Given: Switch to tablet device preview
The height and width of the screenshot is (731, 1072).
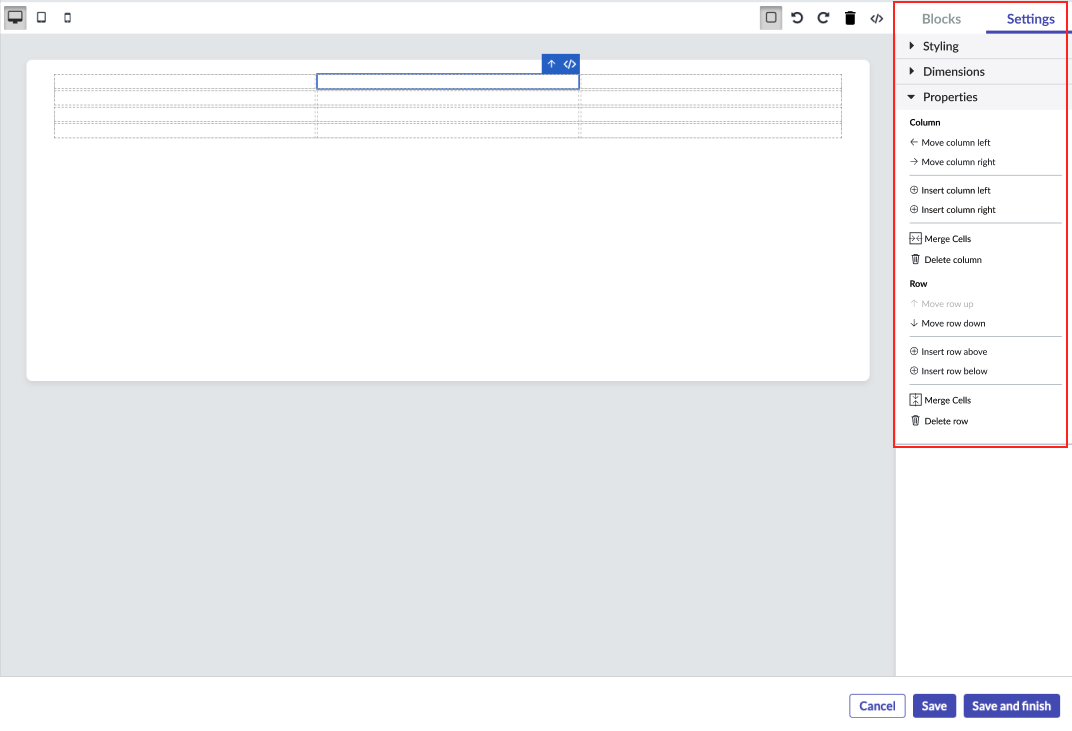Looking at the screenshot, I should click(42, 18).
